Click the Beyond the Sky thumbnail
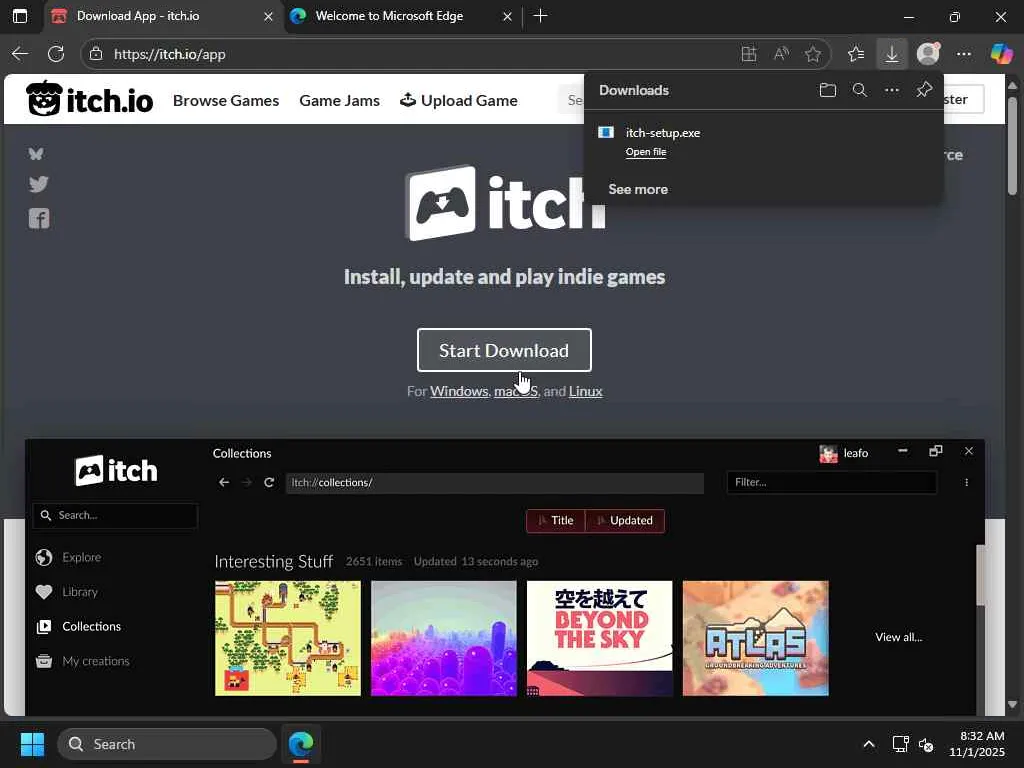Screen dimensions: 1024x768 tap(600, 638)
